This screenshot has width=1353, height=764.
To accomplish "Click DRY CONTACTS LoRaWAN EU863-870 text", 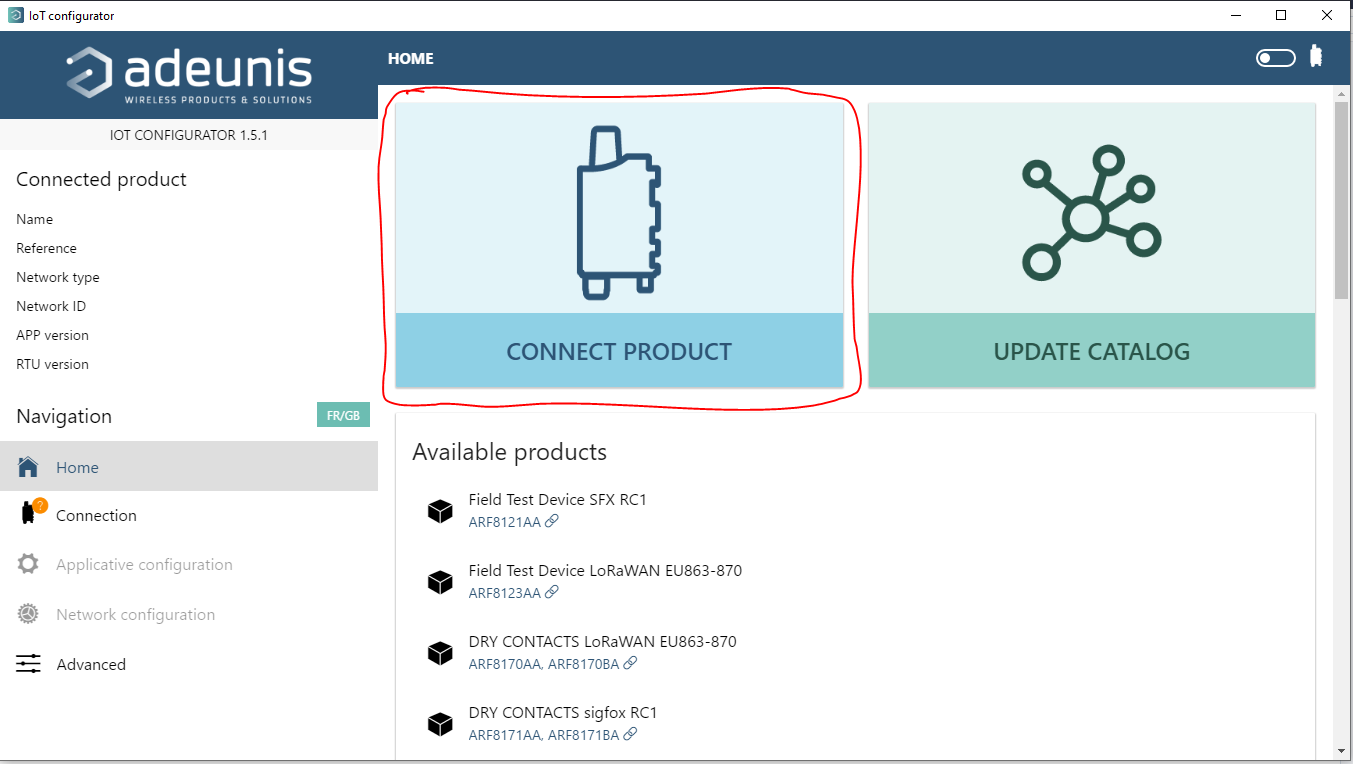I will [x=602, y=641].
